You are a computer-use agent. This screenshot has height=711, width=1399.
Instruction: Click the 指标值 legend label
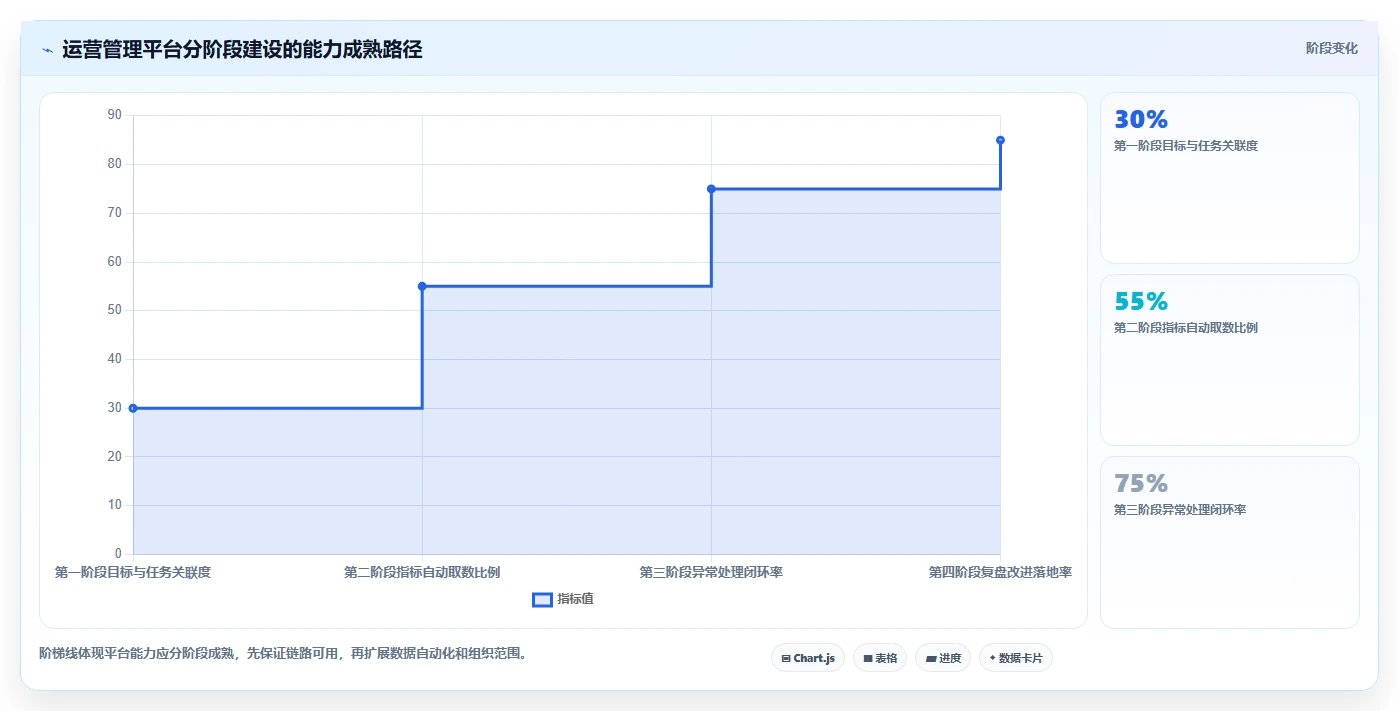pyautogui.click(x=575, y=599)
